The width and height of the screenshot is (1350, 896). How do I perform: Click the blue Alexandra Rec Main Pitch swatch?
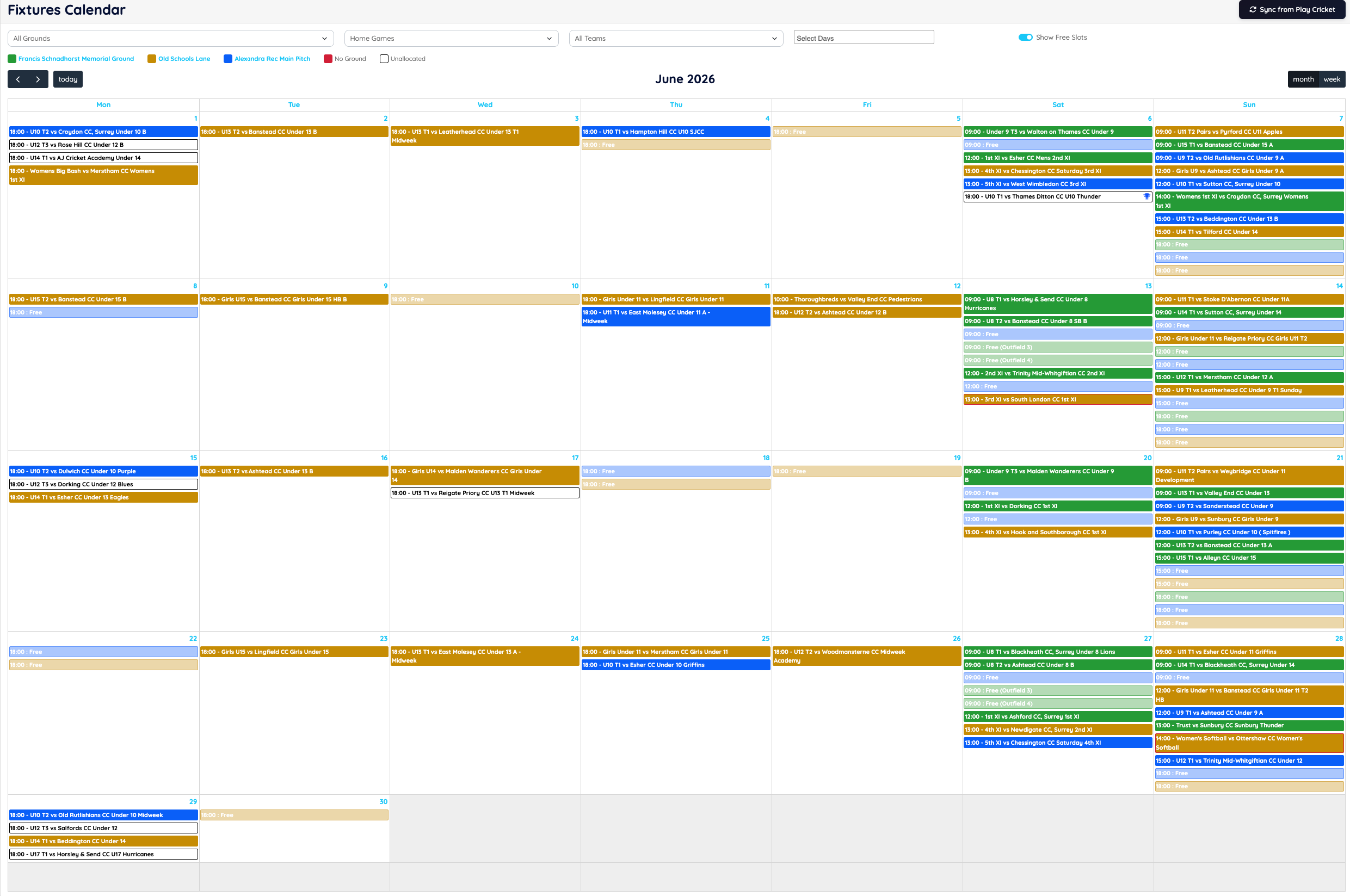click(x=228, y=58)
